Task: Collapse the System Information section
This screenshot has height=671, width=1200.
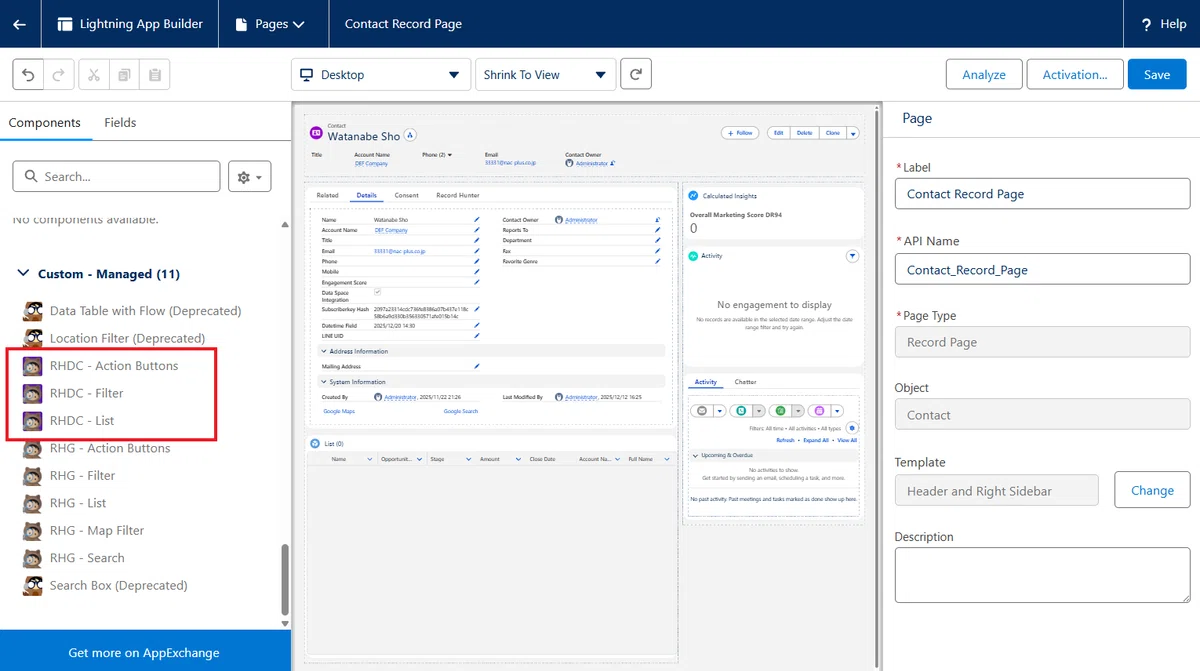Action: [x=323, y=382]
